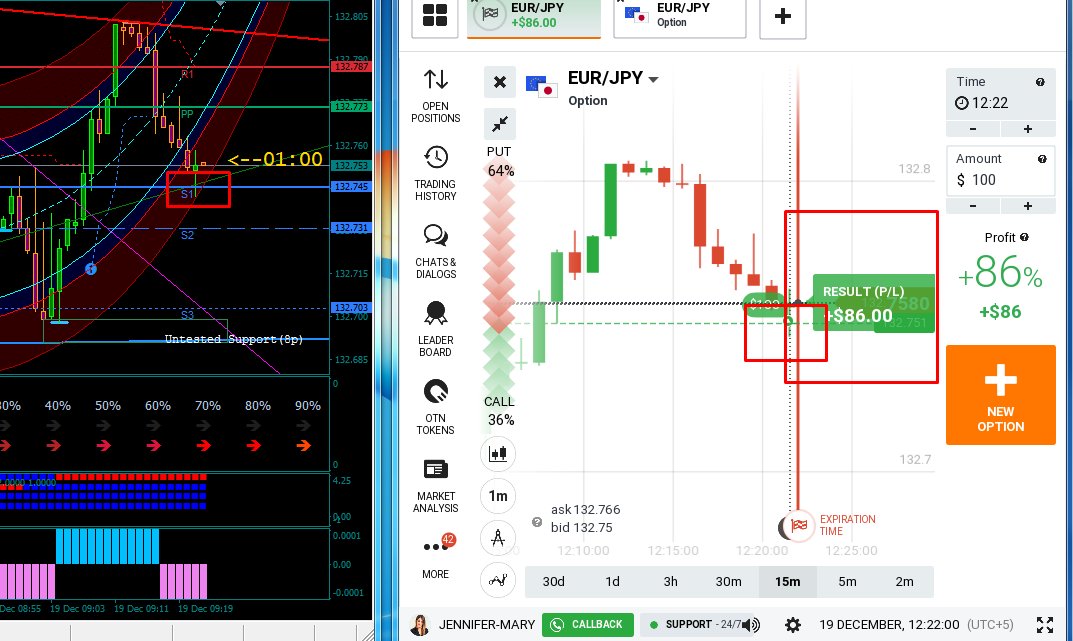This screenshot has height=641, width=1073.
Task: Toggle fullscreen mode with expand icon
Action: point(1046,624)
